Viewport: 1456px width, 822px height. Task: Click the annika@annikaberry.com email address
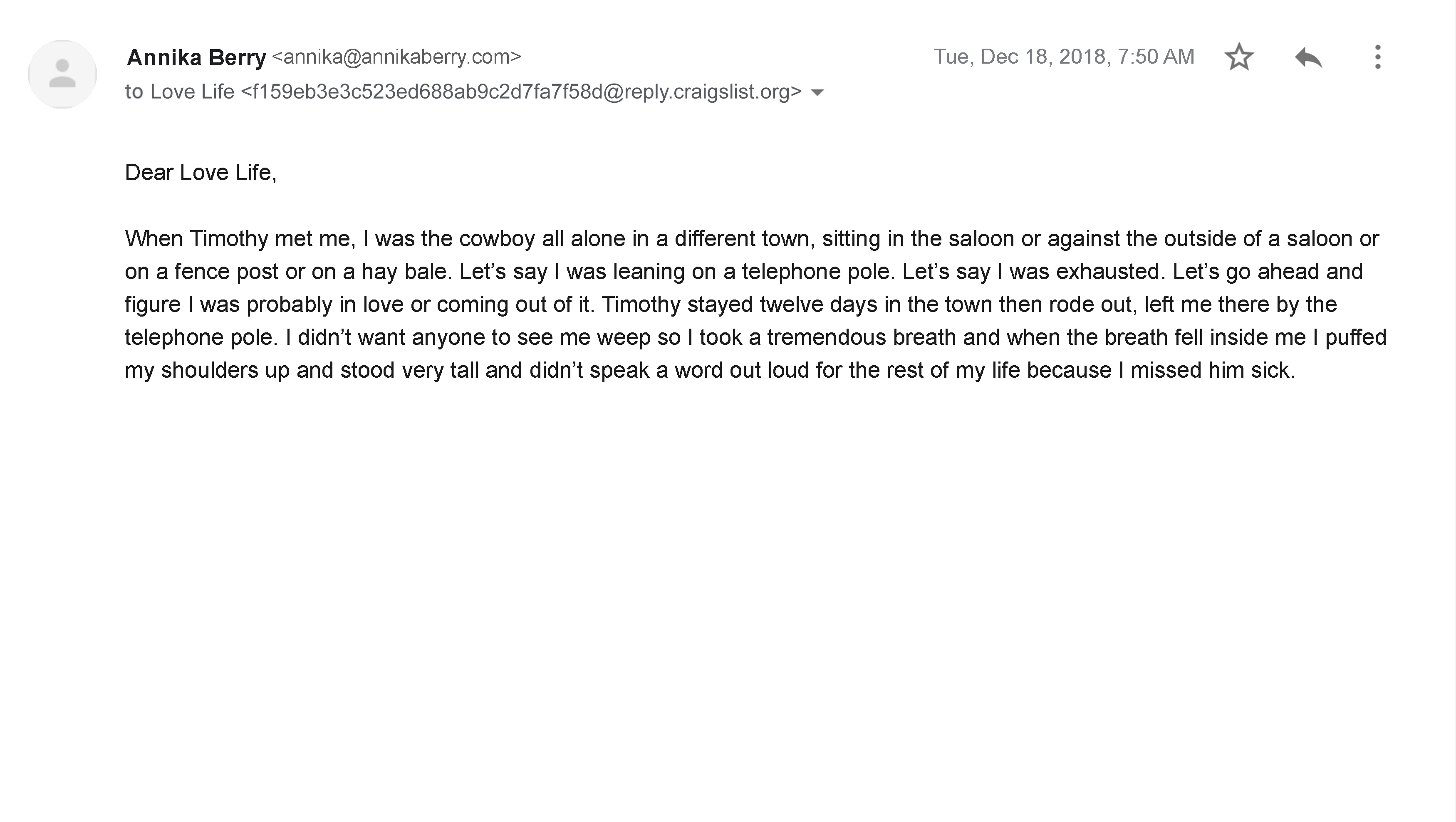pos(396,57)
